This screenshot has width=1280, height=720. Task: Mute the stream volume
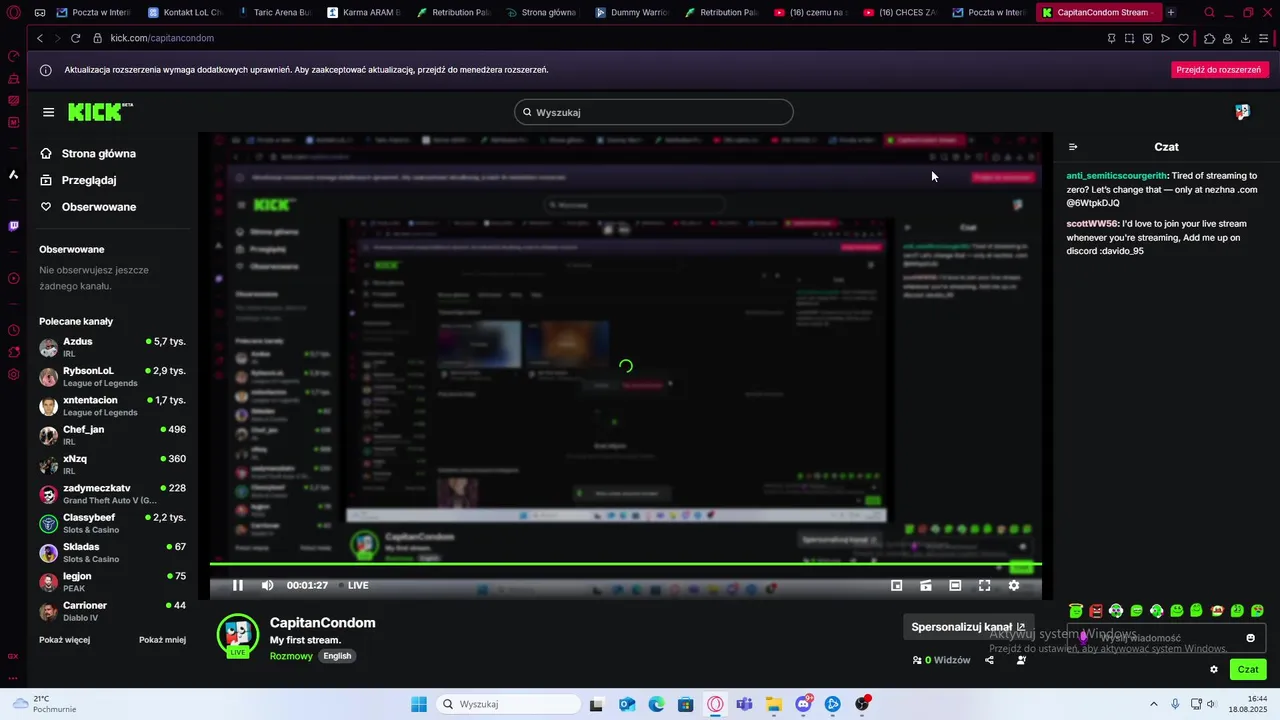click(267, 585)
